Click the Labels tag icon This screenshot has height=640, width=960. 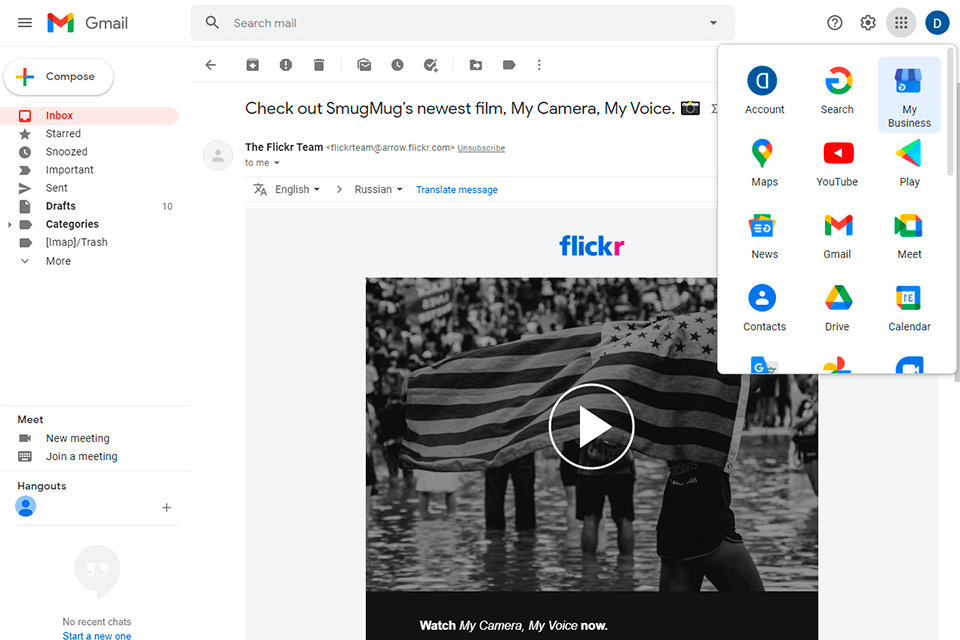point(509,65)
